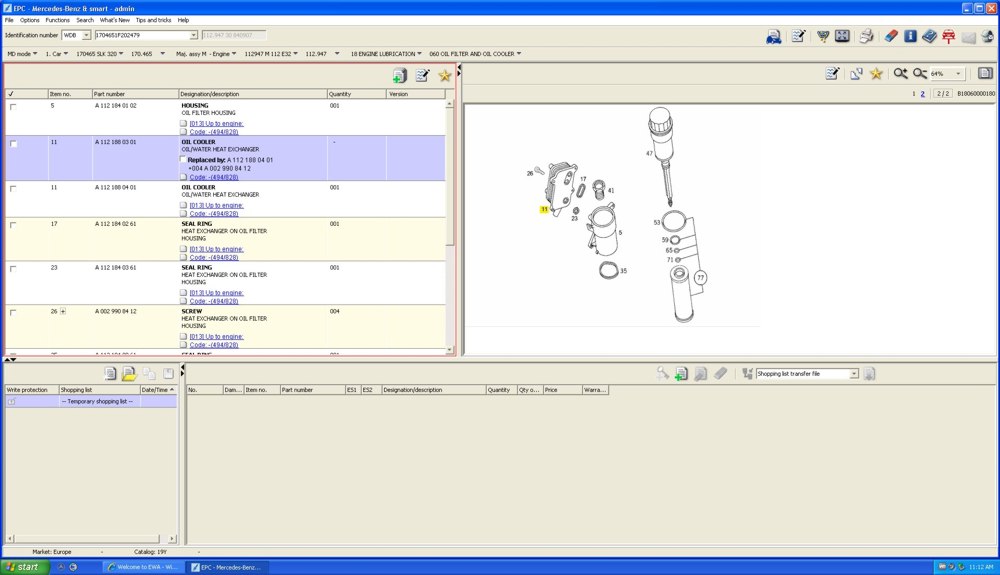
Task: Click the envelope mail icon in main toolbar
Action: point(968,37)
